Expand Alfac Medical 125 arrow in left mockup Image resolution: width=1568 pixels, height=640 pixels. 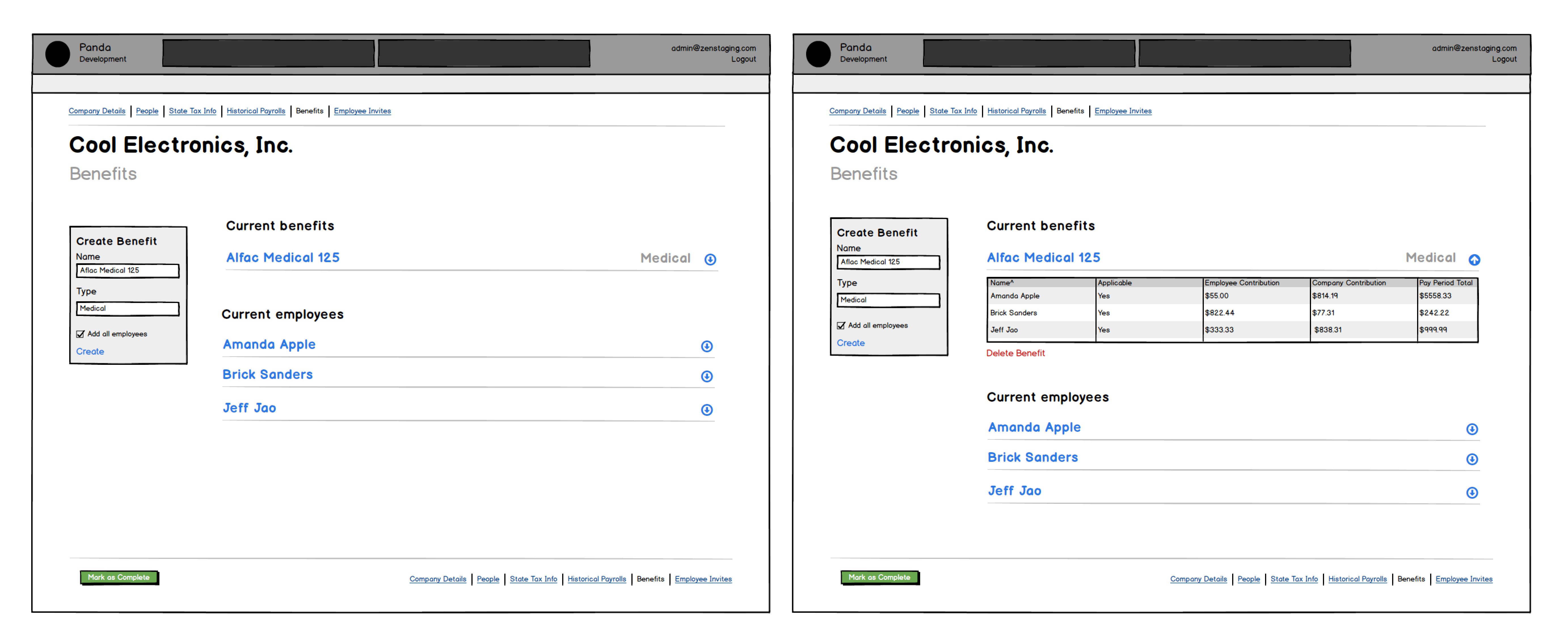(x=710, y=259)
